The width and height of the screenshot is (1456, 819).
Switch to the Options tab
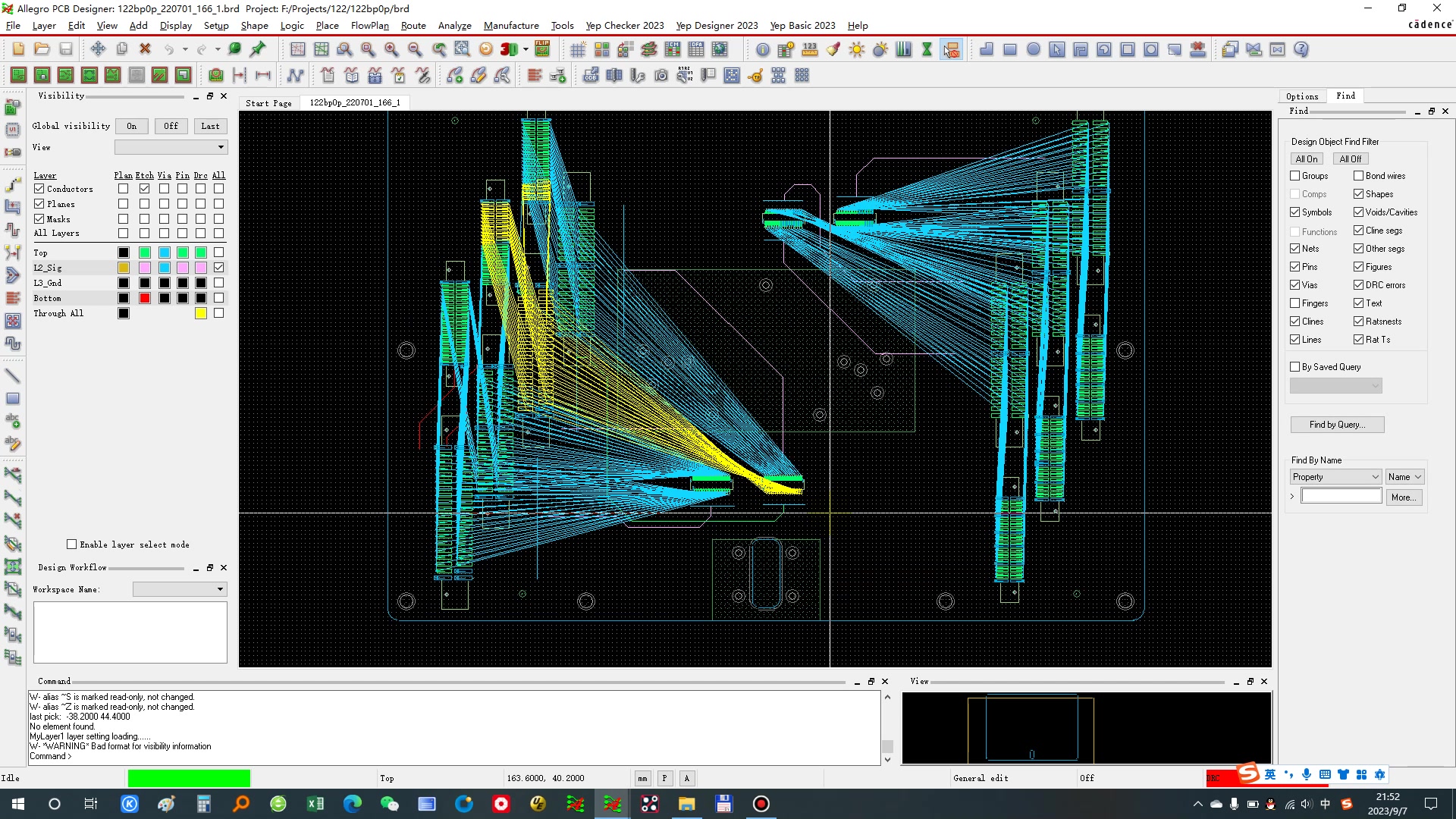[x=1302, y=96]
